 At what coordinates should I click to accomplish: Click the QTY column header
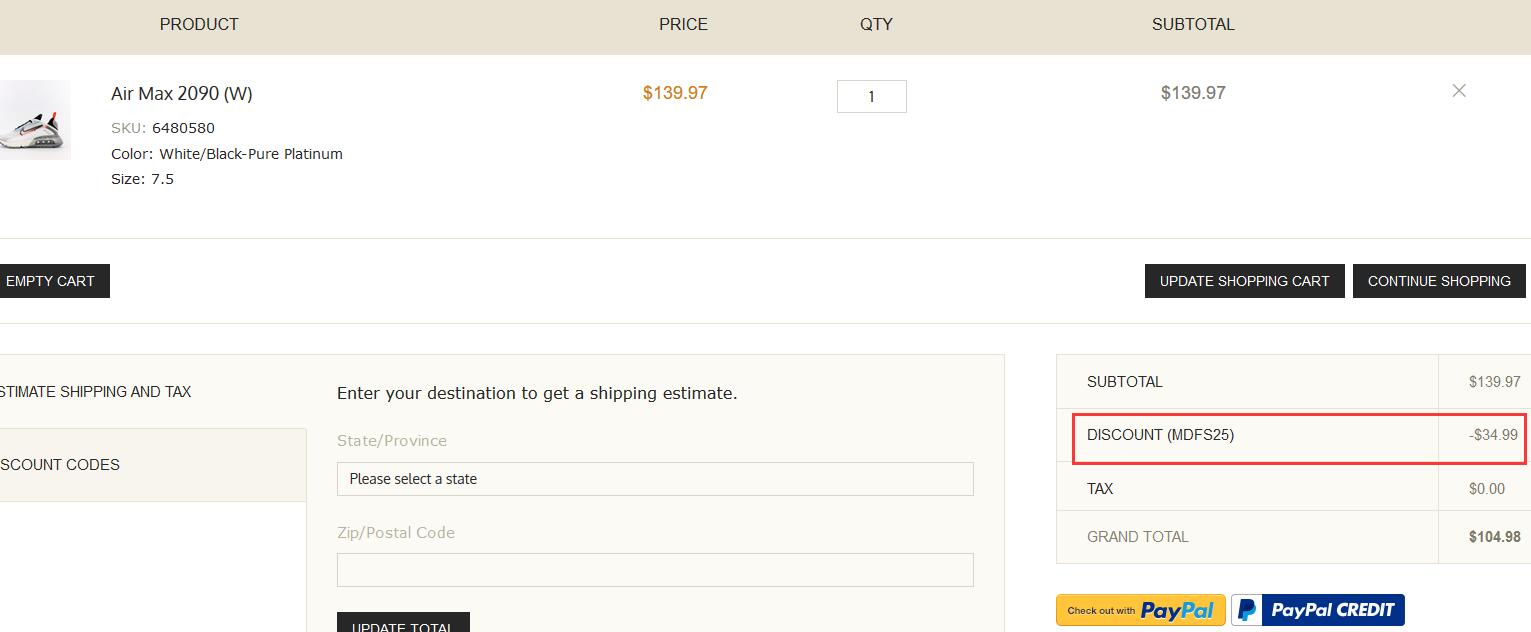[x=876, y=24]
